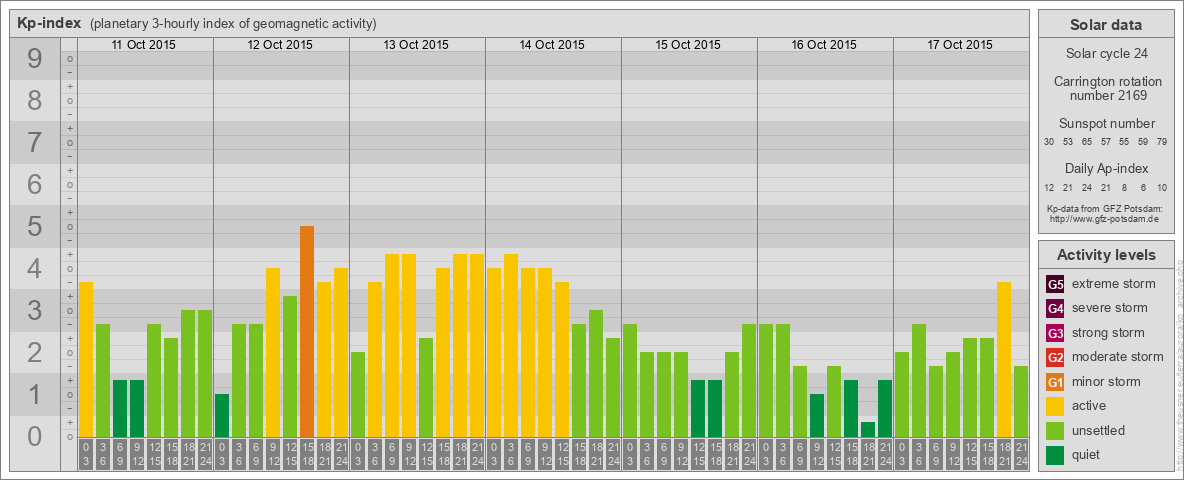
Task: Select the 17 Oct 2015 date header
Action: (960, 45)
